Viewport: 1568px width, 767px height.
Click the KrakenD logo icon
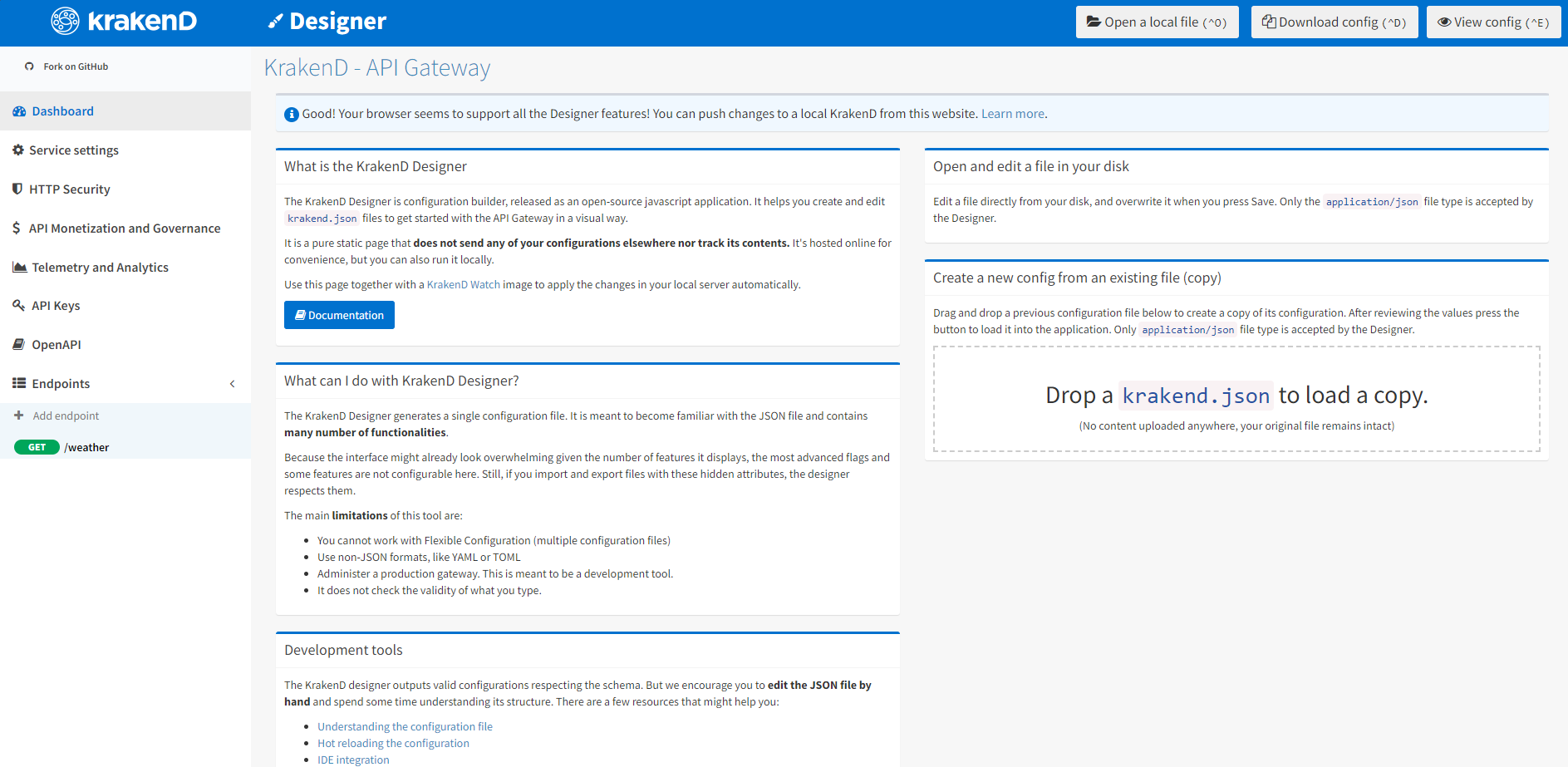[x=65, y=21]
